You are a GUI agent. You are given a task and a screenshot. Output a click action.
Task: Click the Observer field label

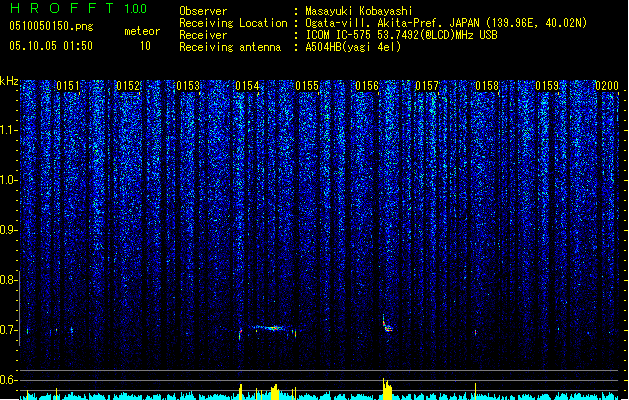[x=203, y=11]
